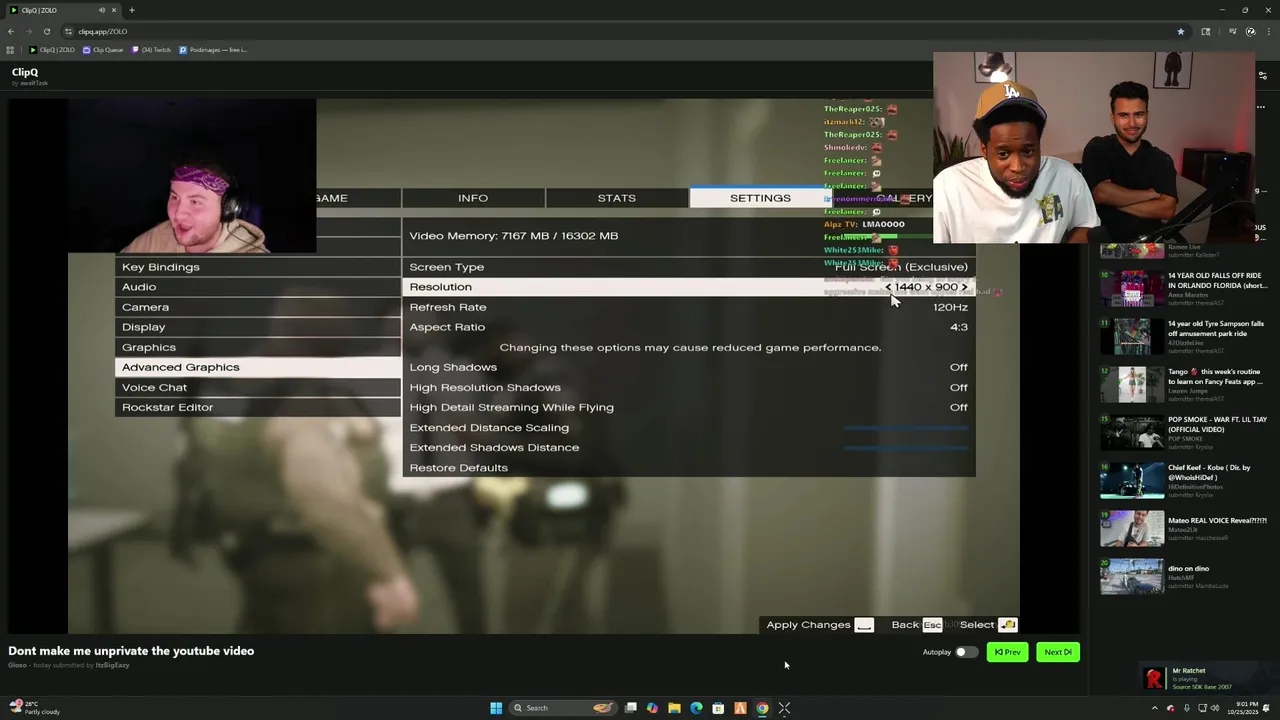The image size is (1280, 720).
Task: Click the left arrow beside 1440 x 900
Action: point(888,287)
